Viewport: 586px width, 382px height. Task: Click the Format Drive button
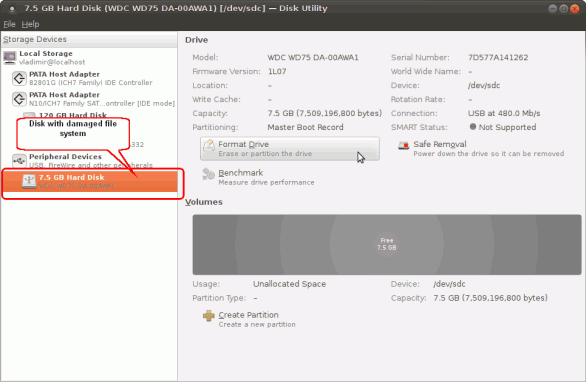coord(290,149)
